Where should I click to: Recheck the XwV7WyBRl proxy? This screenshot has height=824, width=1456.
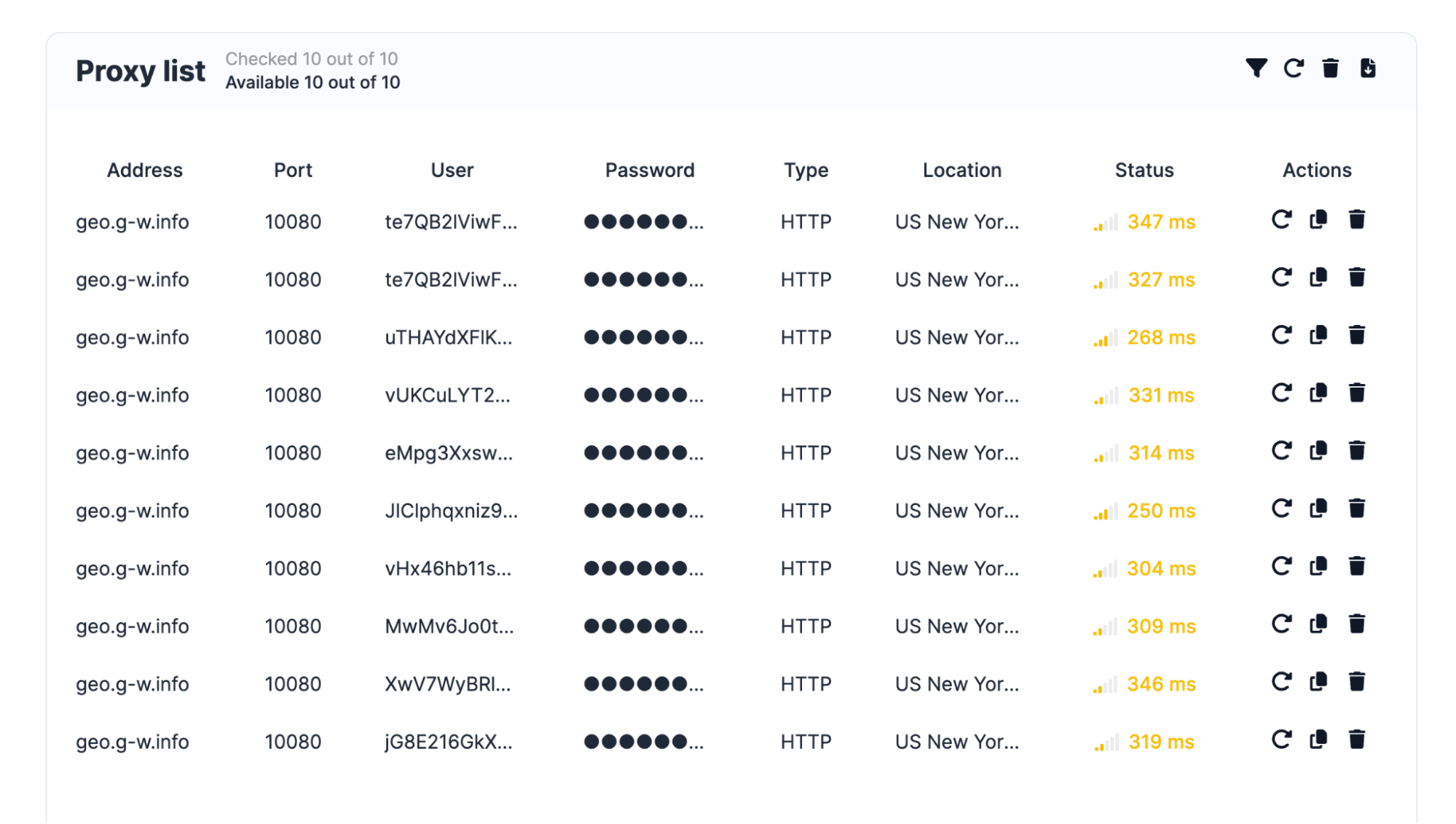[1282, 682]
